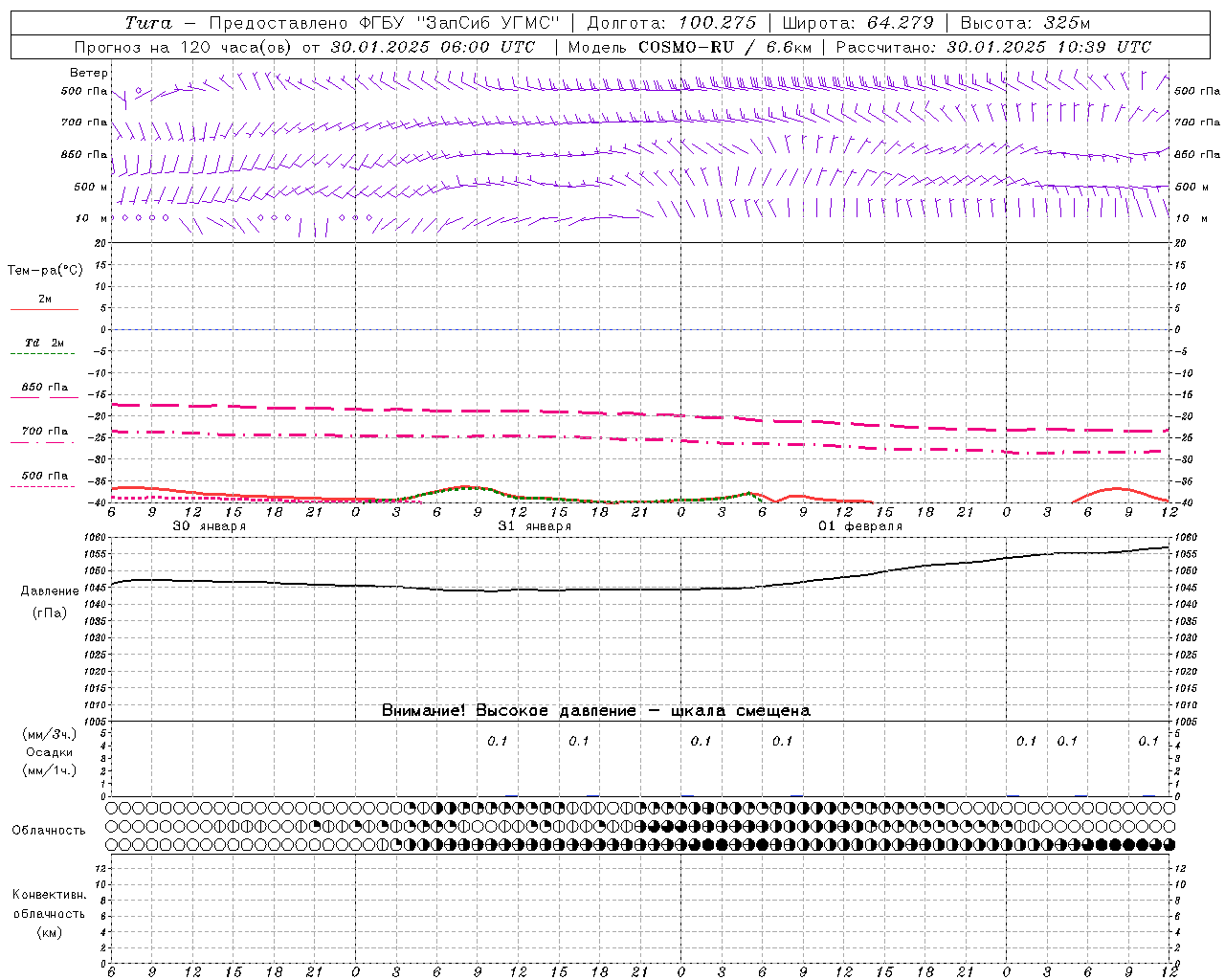Click the "(мм/3ч.)" precipitation unit label
1225x980 pixels.
(50, 734)
